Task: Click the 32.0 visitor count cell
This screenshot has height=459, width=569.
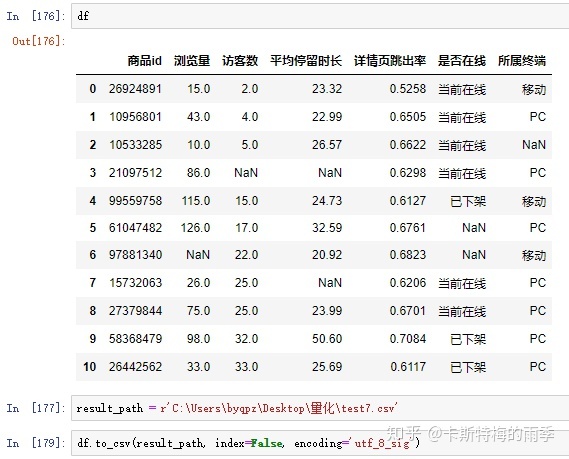Action: [x=246, y=339]
